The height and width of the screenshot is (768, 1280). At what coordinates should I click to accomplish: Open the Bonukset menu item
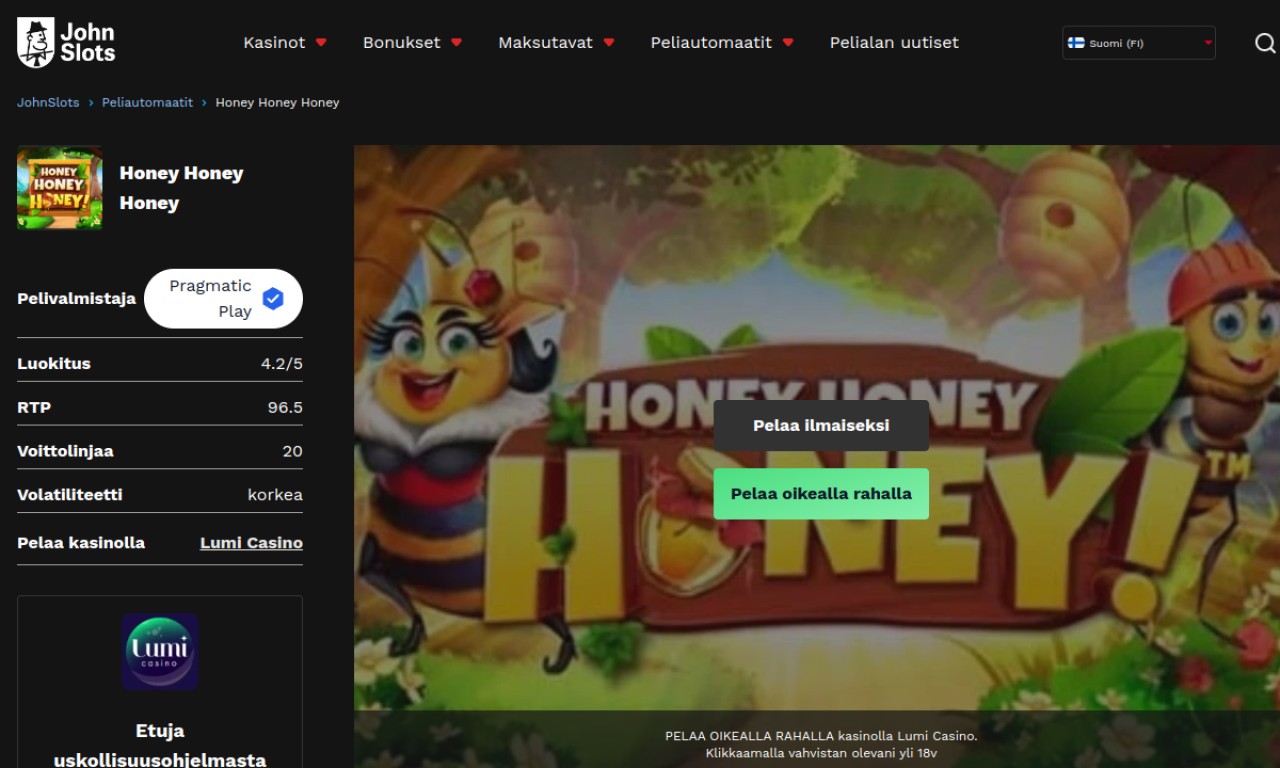(401, 43)
